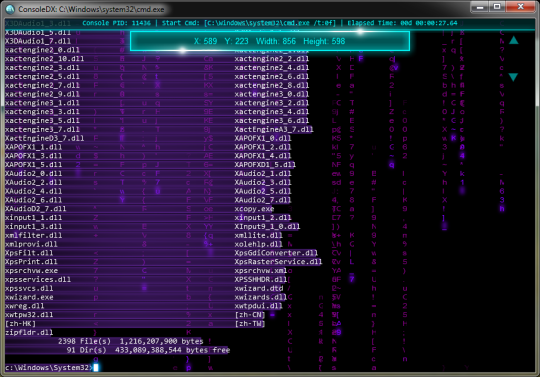Click file name XpsGdiConverter.dll
This screenshot has height=377, width=540.
pyautogui.click(x=276, y=253)
